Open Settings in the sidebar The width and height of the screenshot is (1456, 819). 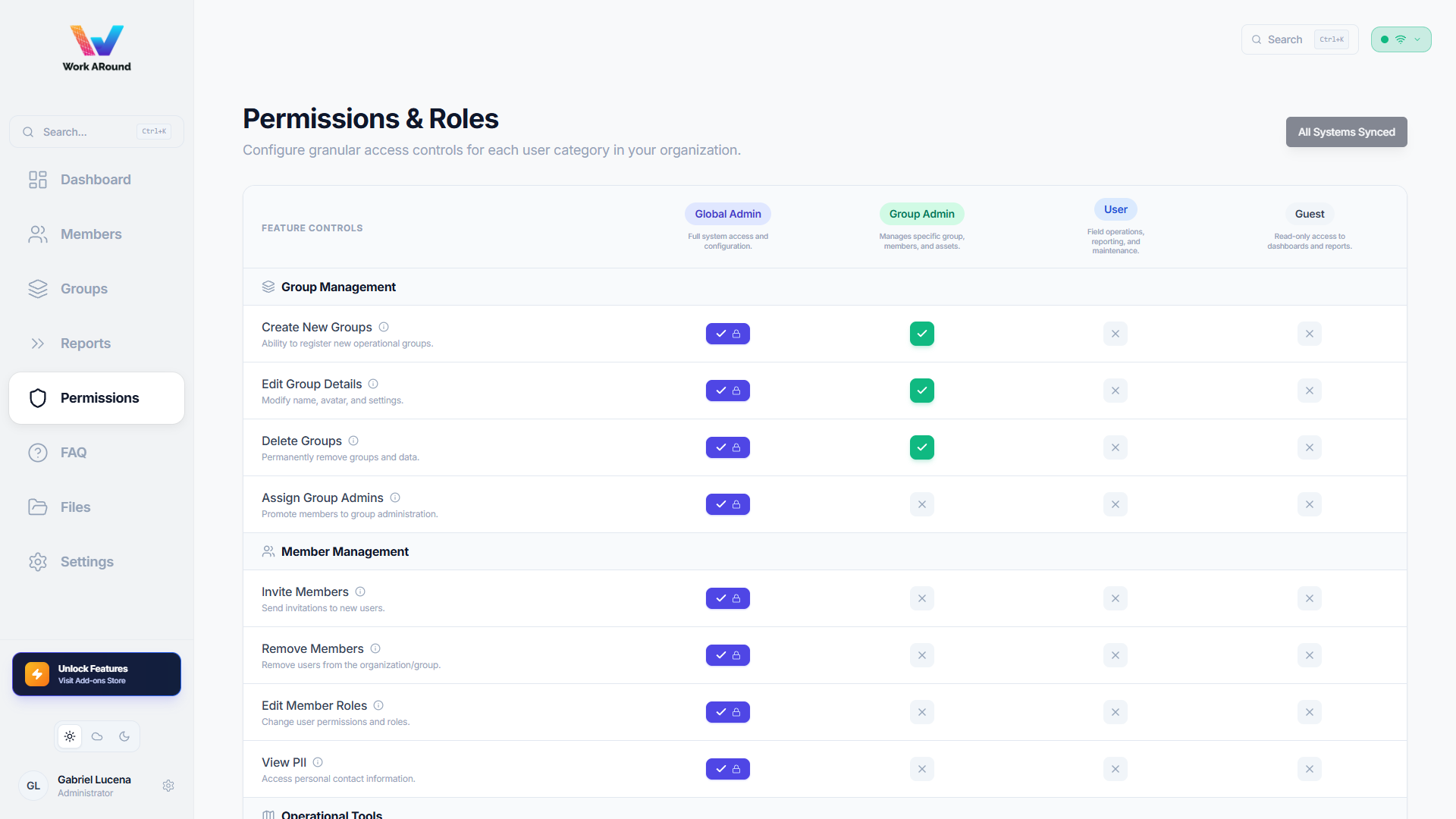point(96,562)
